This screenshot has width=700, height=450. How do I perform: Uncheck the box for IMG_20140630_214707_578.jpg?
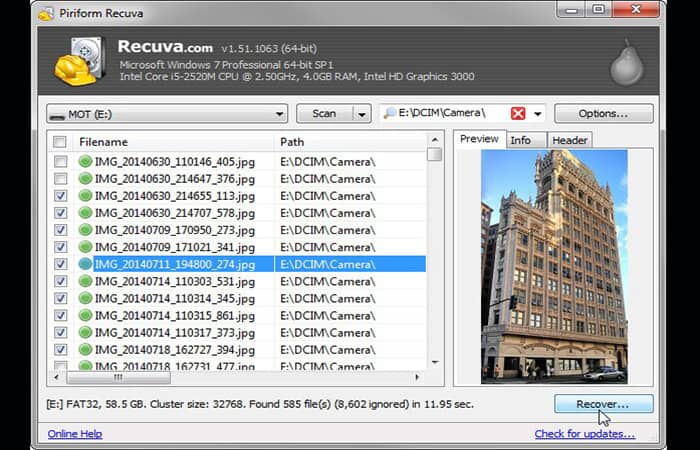pos(60,212)
